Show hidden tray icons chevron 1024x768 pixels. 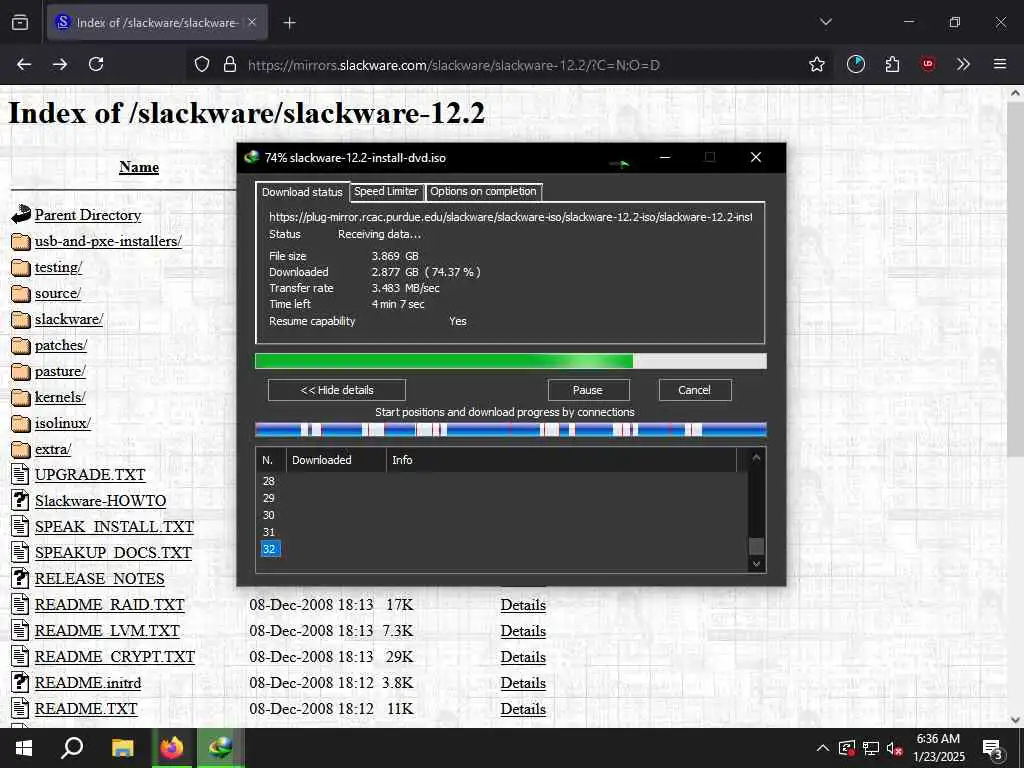pos(823,748)
